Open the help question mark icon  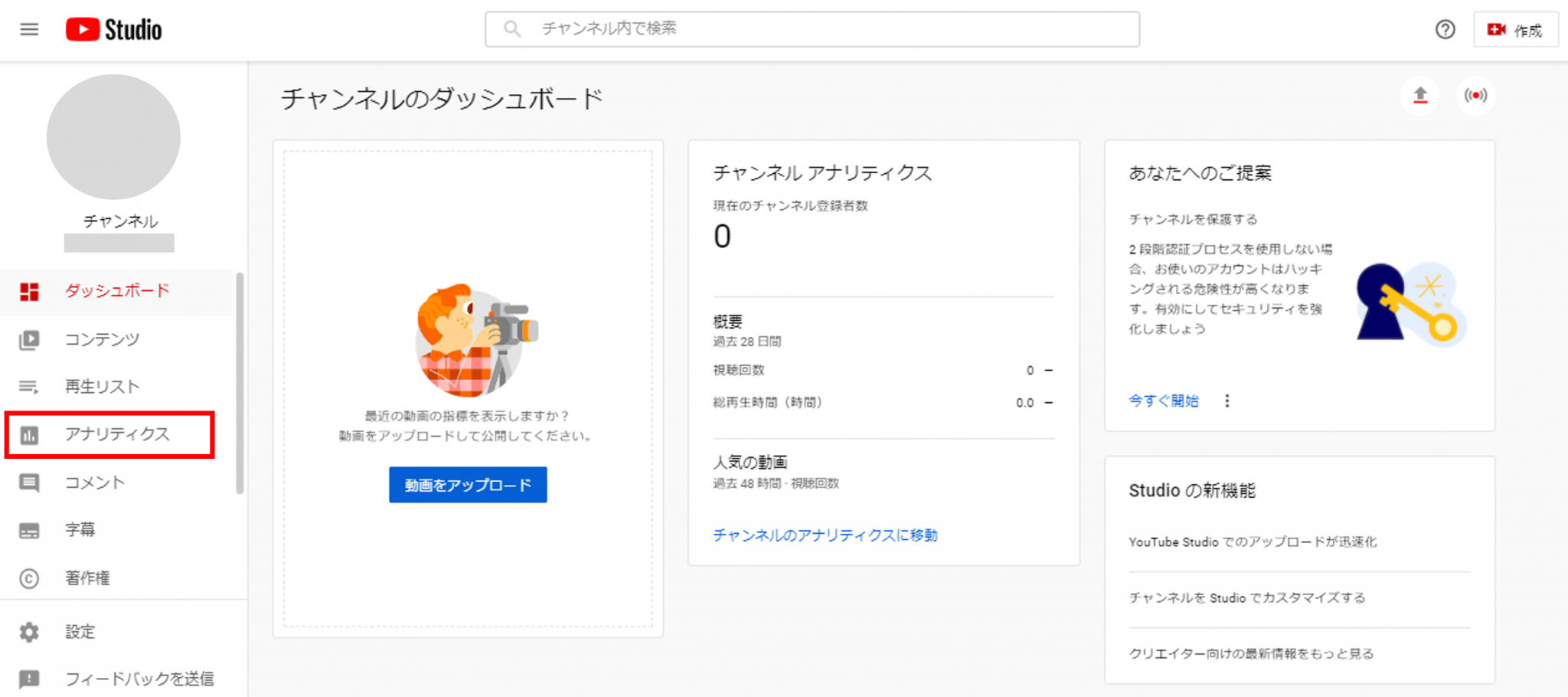point(1445,30)
